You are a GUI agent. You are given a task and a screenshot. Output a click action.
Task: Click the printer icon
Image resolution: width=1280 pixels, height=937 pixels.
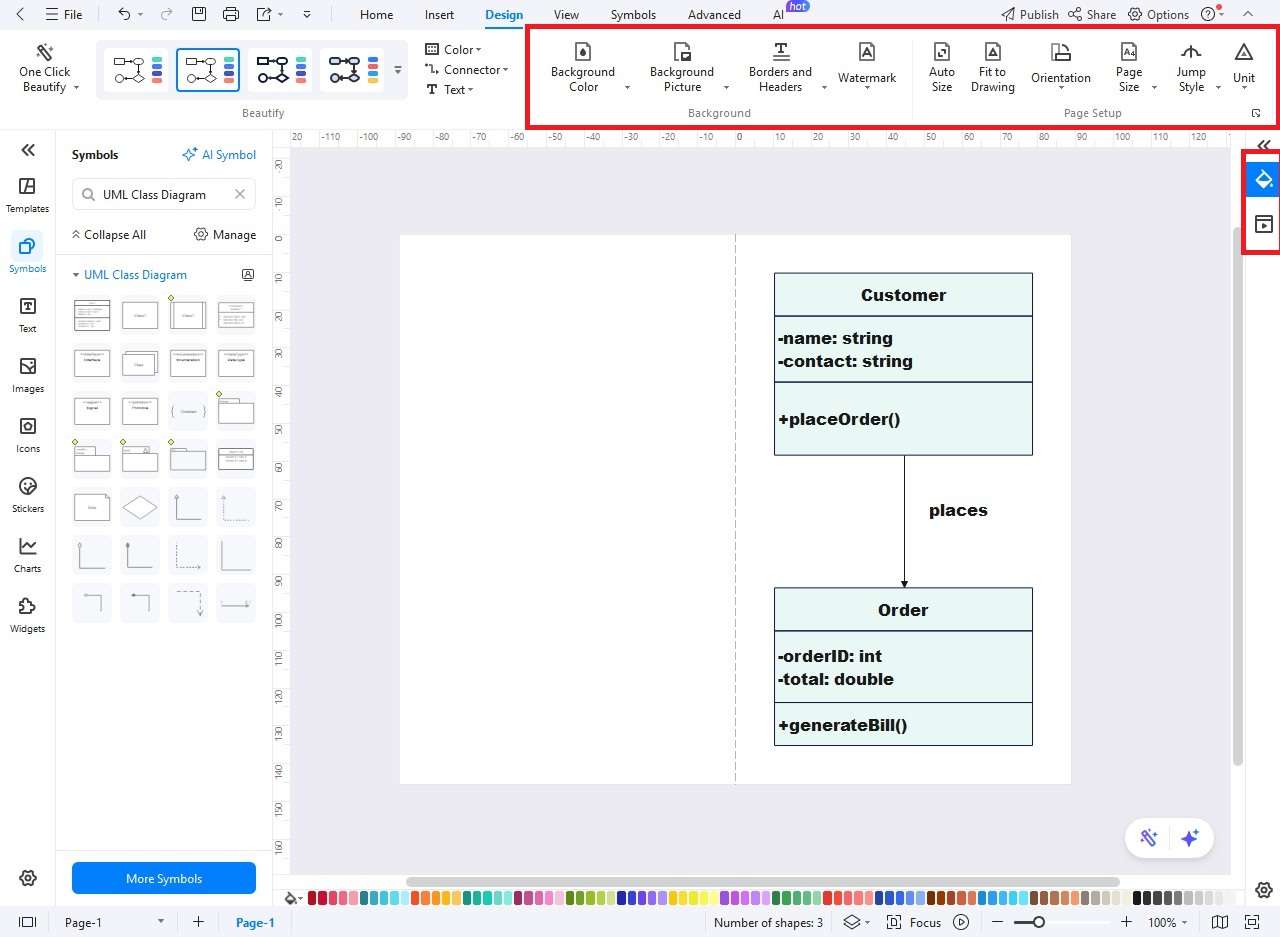pyautogui.click(x=231, y=14)
